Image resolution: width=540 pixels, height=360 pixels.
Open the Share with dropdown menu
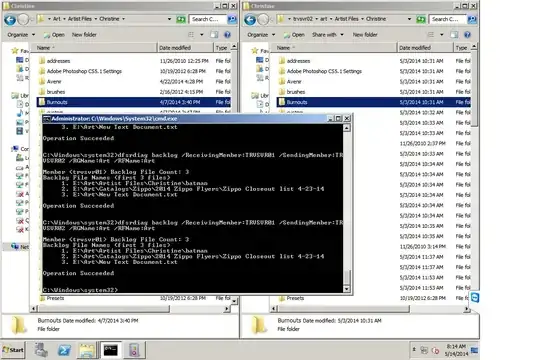(x=328, y=35)
